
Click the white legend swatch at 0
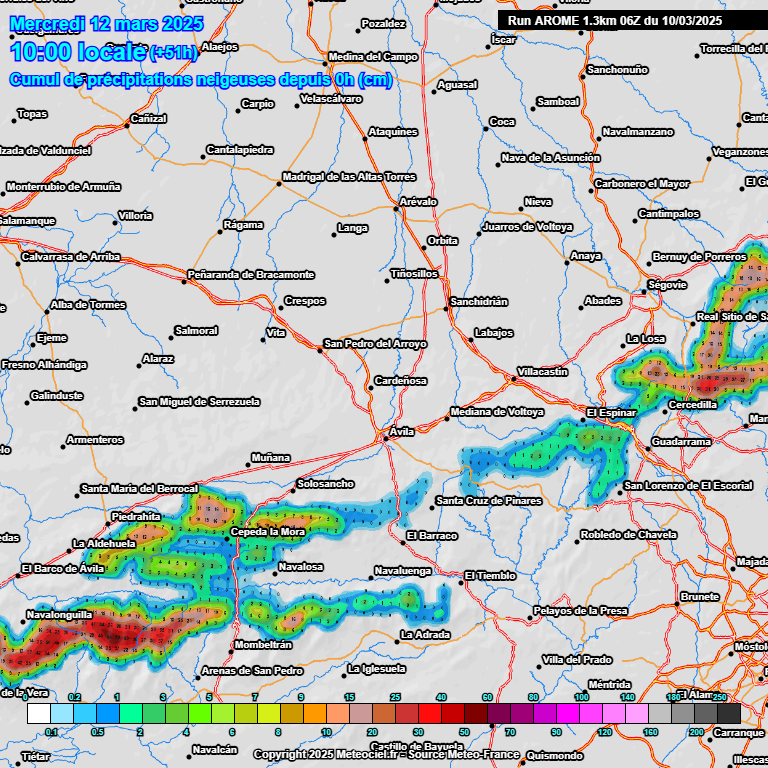click(x=39, y=714)
